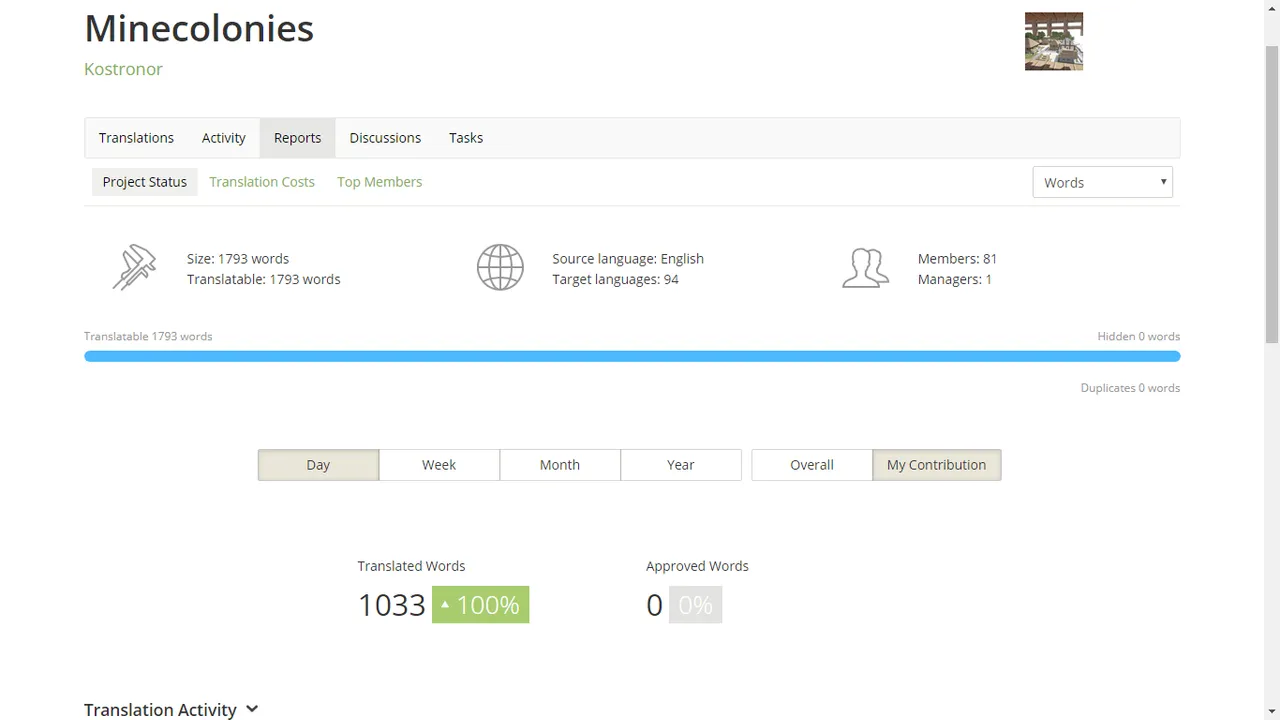The width and height of the screenshot is (1280, 720).
Task: Click the 'Members: 81' text
Action: pyautogui.click(x=957, y=258)
